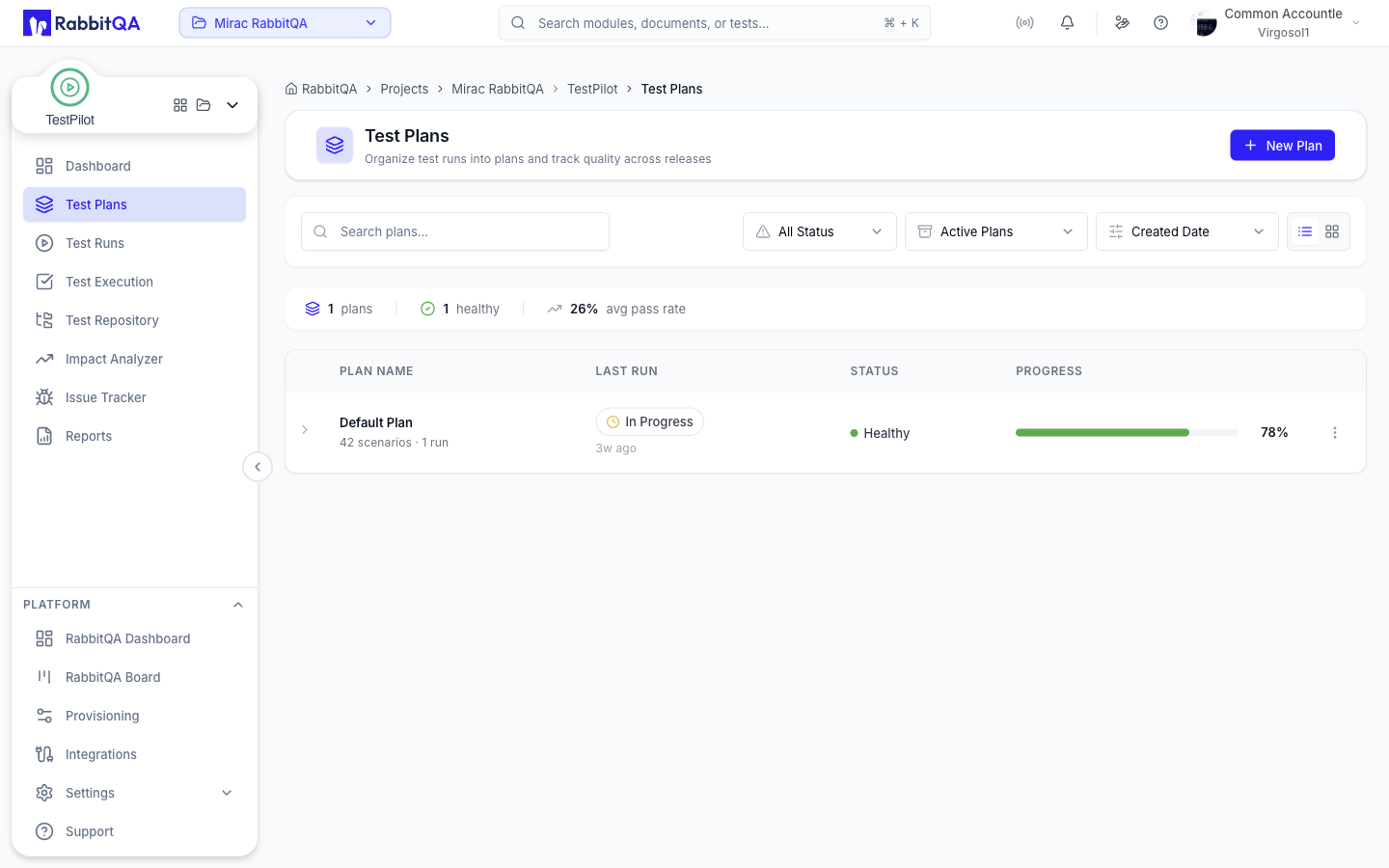Open the live broadcast signal icon
Image resolution: width=1389 pixels, height=868 pixels.
click(1024, 23)
